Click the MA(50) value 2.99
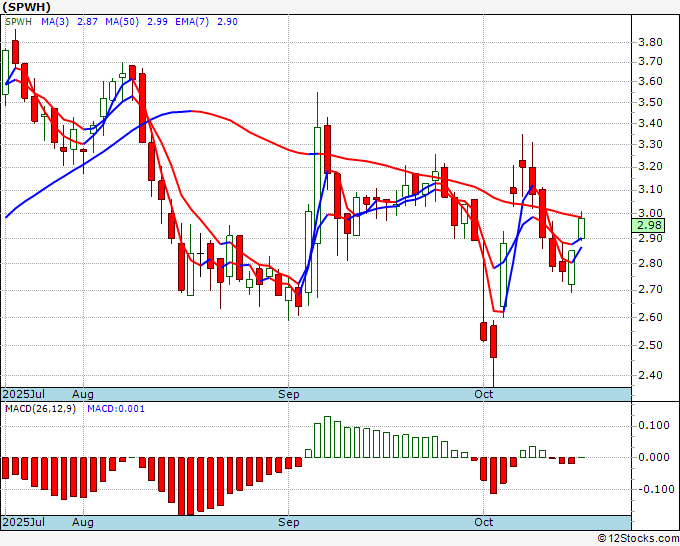 coord(157,22)
